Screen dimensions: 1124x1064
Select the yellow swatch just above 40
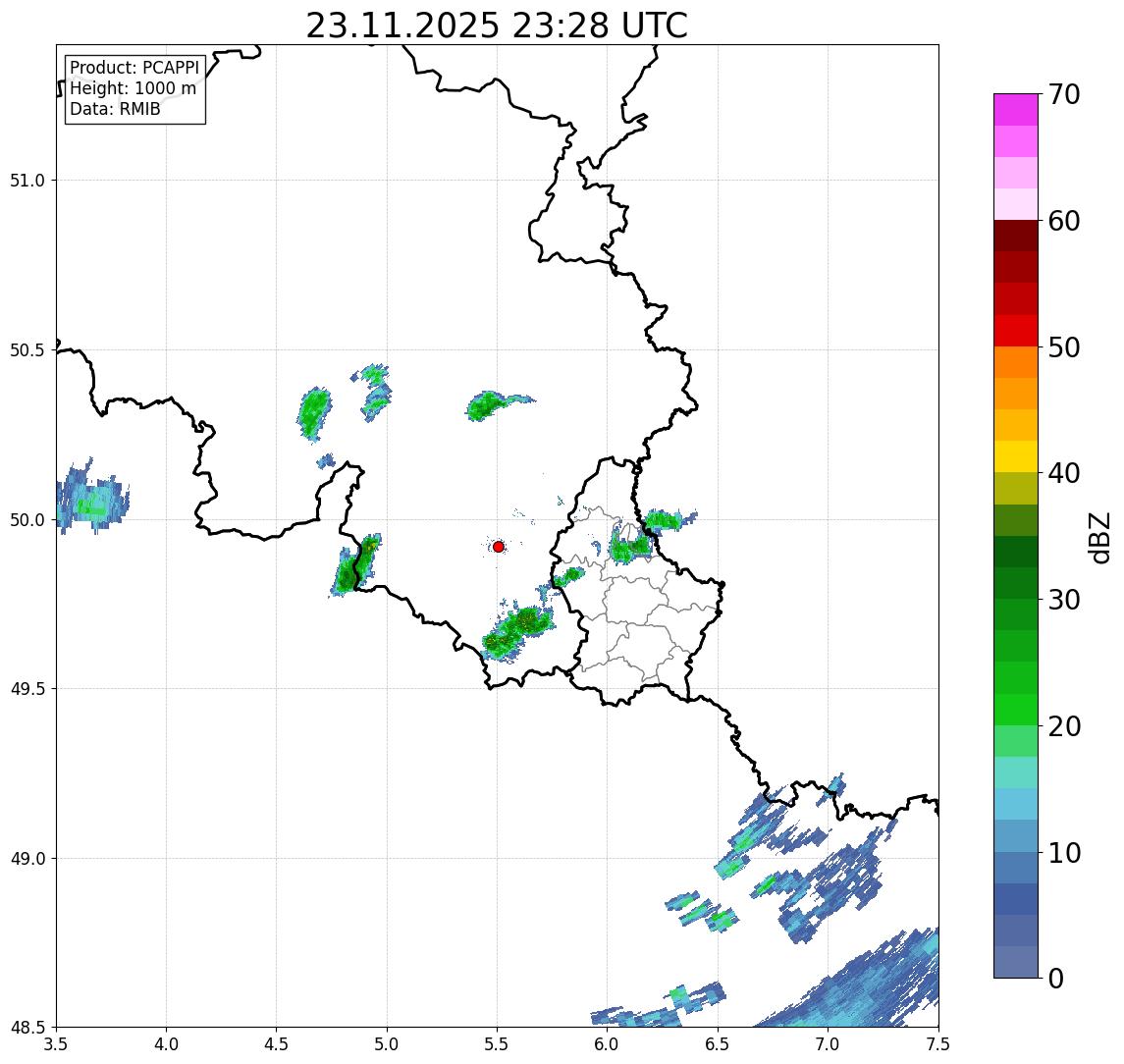pos(1016,456)
